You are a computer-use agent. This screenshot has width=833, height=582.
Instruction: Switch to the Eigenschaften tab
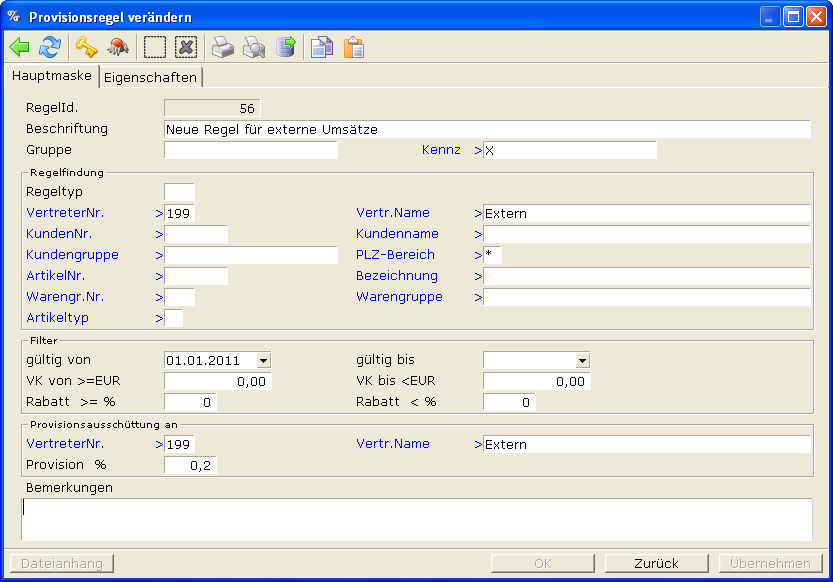coord(150,77)
